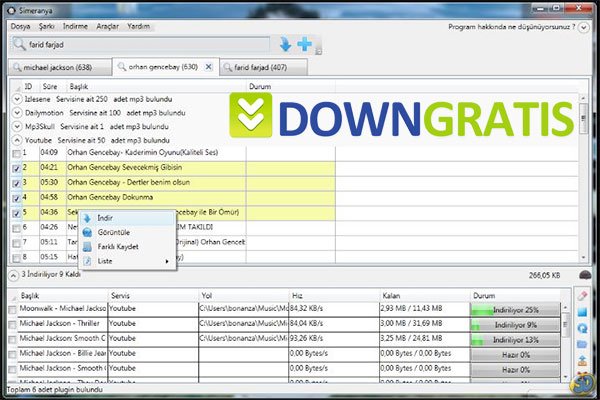Collapse the downloads panel '3 İndiriliyor 9 Kaldı'

(x=13, y=275)
